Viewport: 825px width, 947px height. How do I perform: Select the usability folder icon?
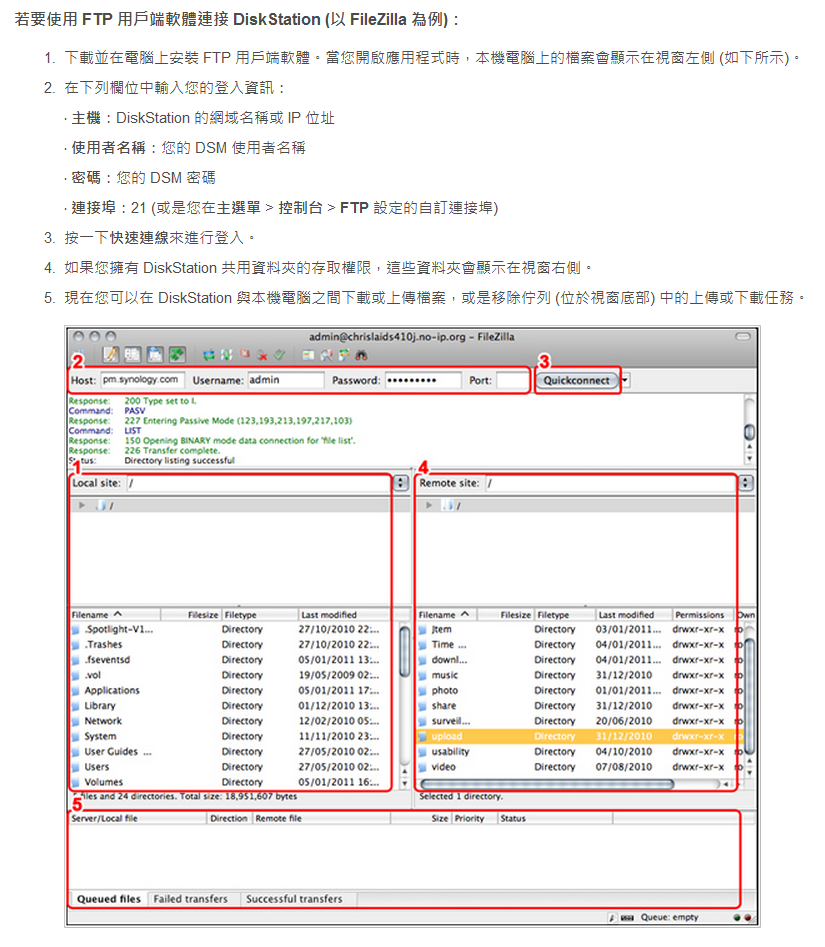423,752
